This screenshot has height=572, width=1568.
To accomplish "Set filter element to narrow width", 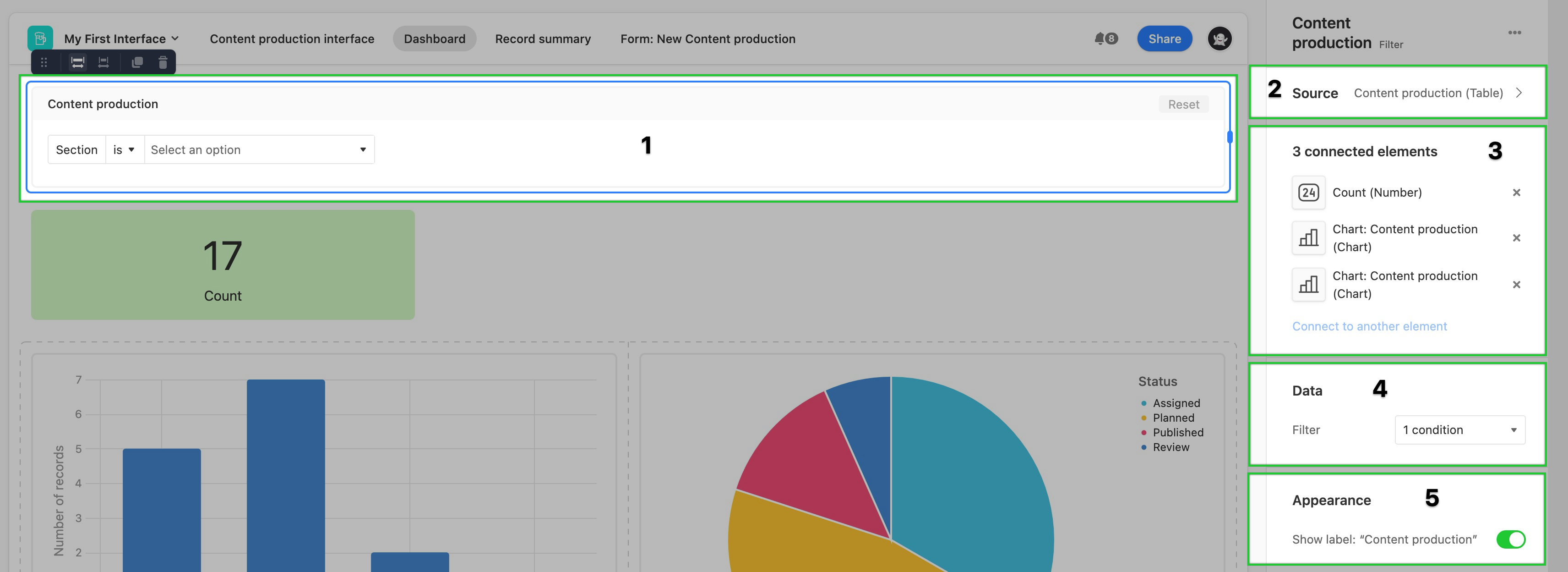I will coord(103,62).
